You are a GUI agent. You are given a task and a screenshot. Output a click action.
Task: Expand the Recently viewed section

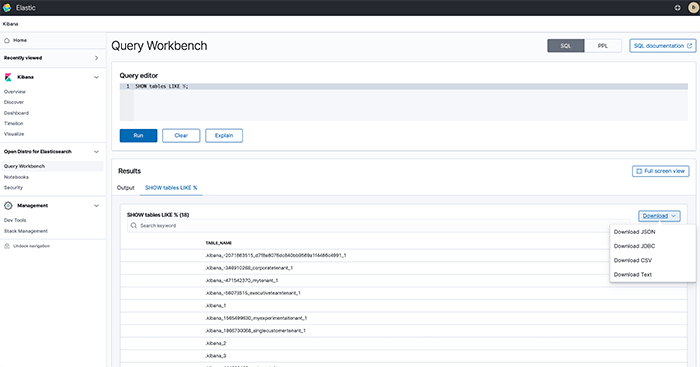(96, 58)
